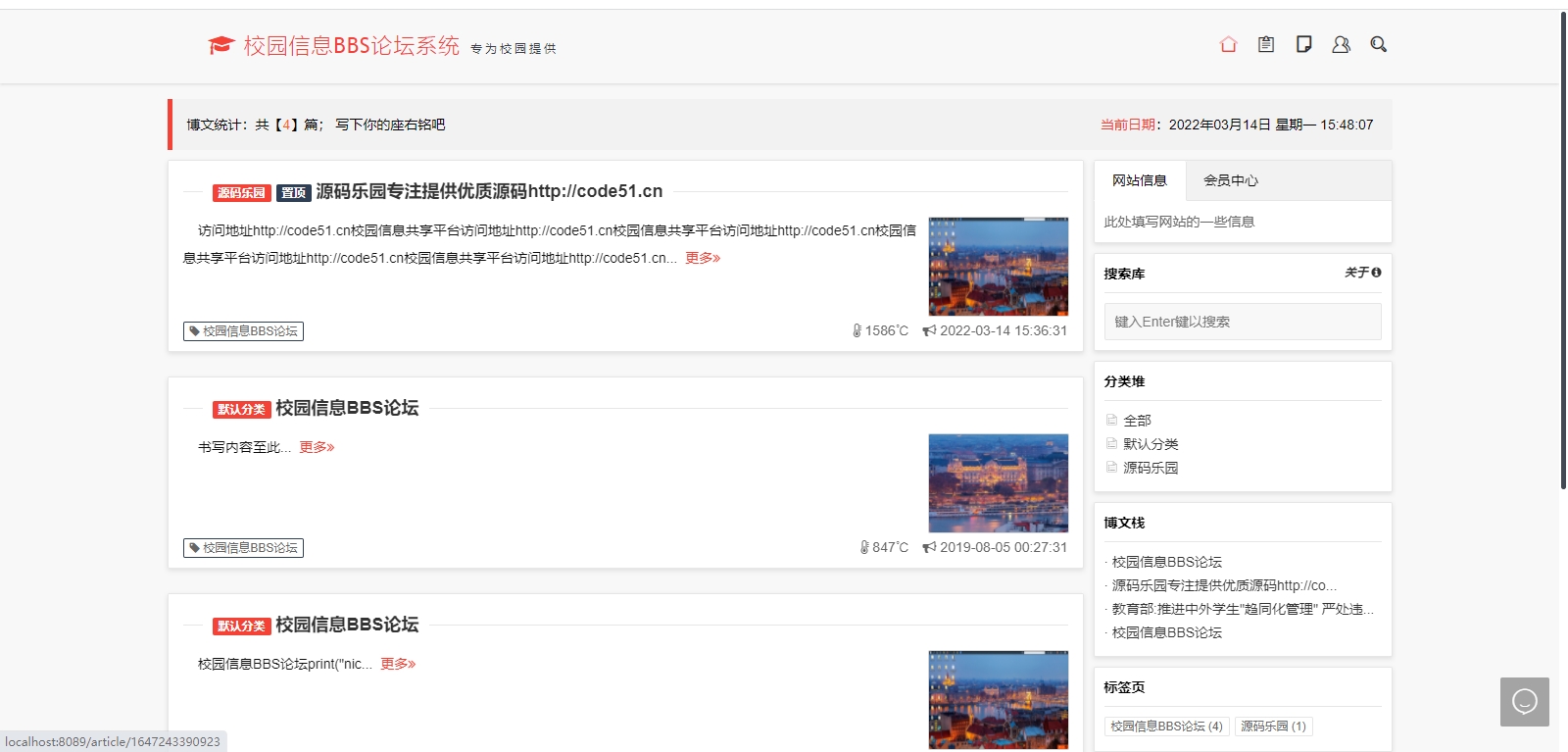Open the chat support floating button
Viewport: 1568px width, 752px height.
click(1525, 702)
